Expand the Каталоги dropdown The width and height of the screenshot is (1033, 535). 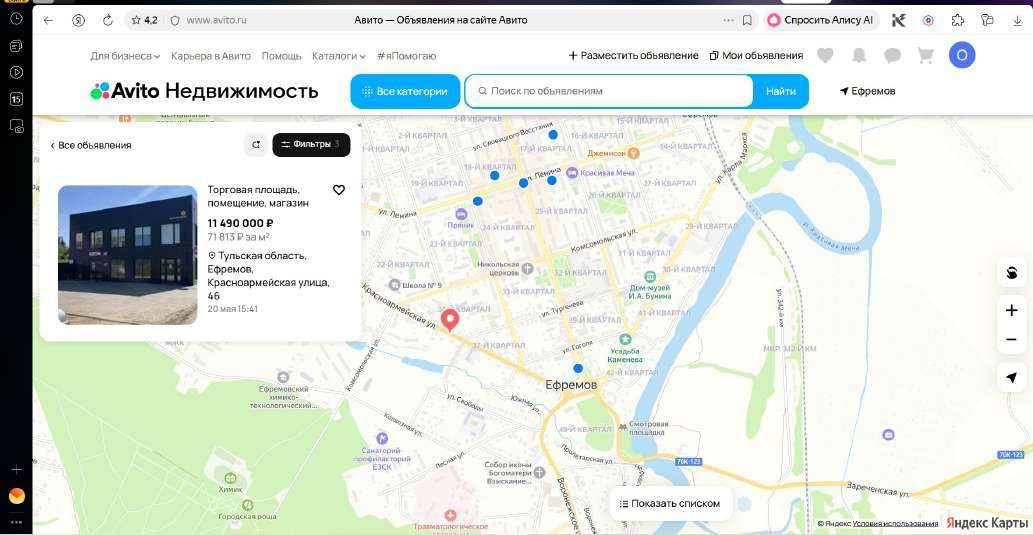[x=339, y=56]
